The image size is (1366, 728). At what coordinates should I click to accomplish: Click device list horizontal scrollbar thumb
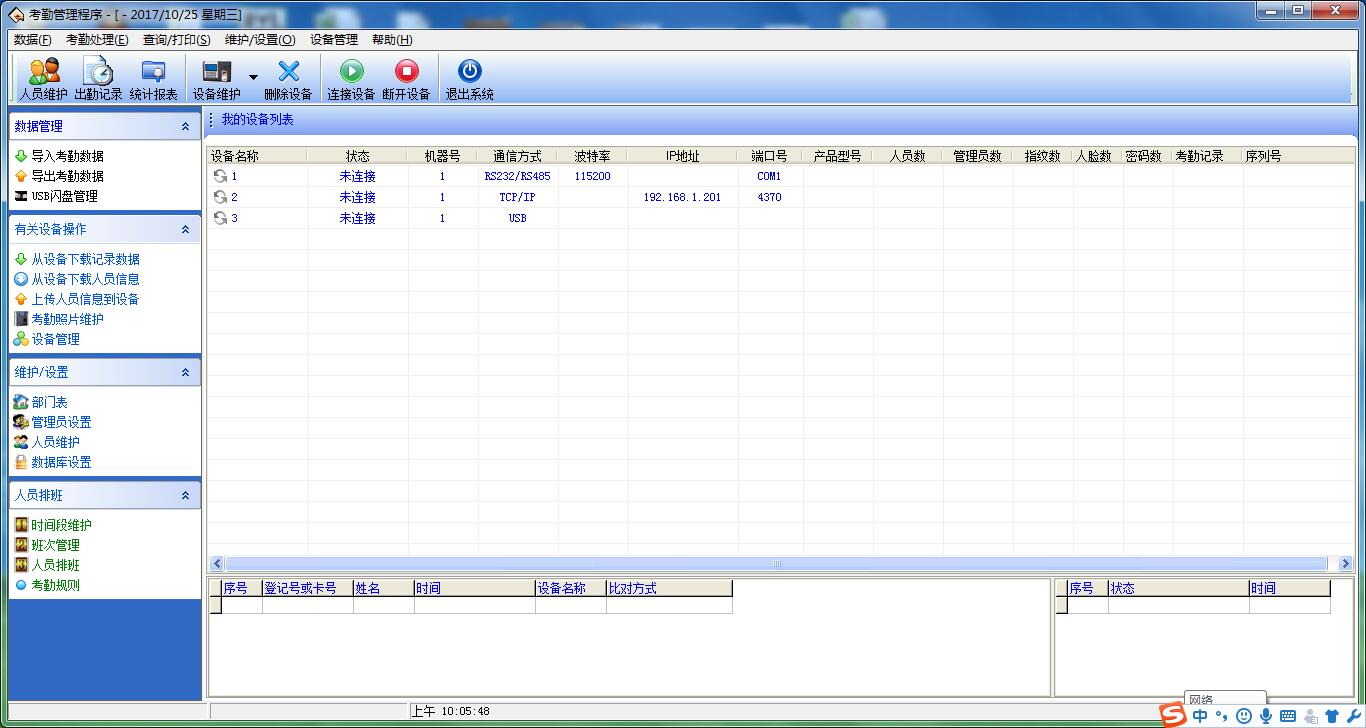click(x=777, y=564)
